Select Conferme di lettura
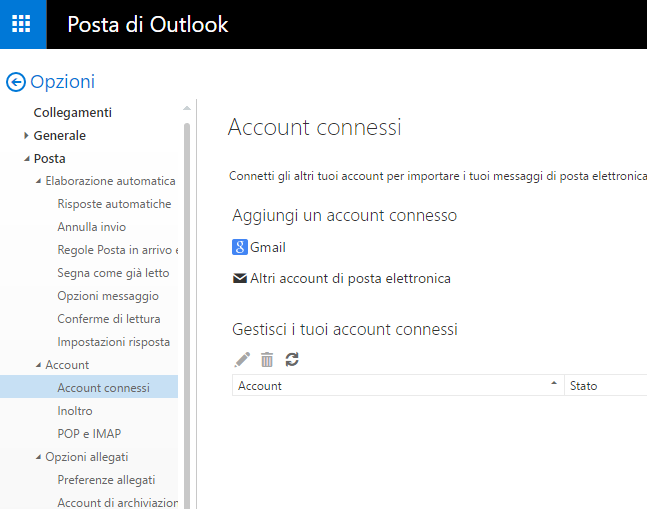Screen dimensions: 647x509 click(109, 319)
